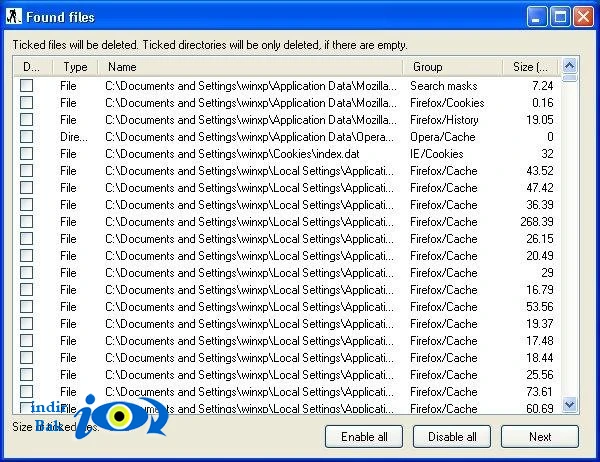Tick the checkbox for the Search masks file
600x462 pixels.
click(x=26, y=85)
